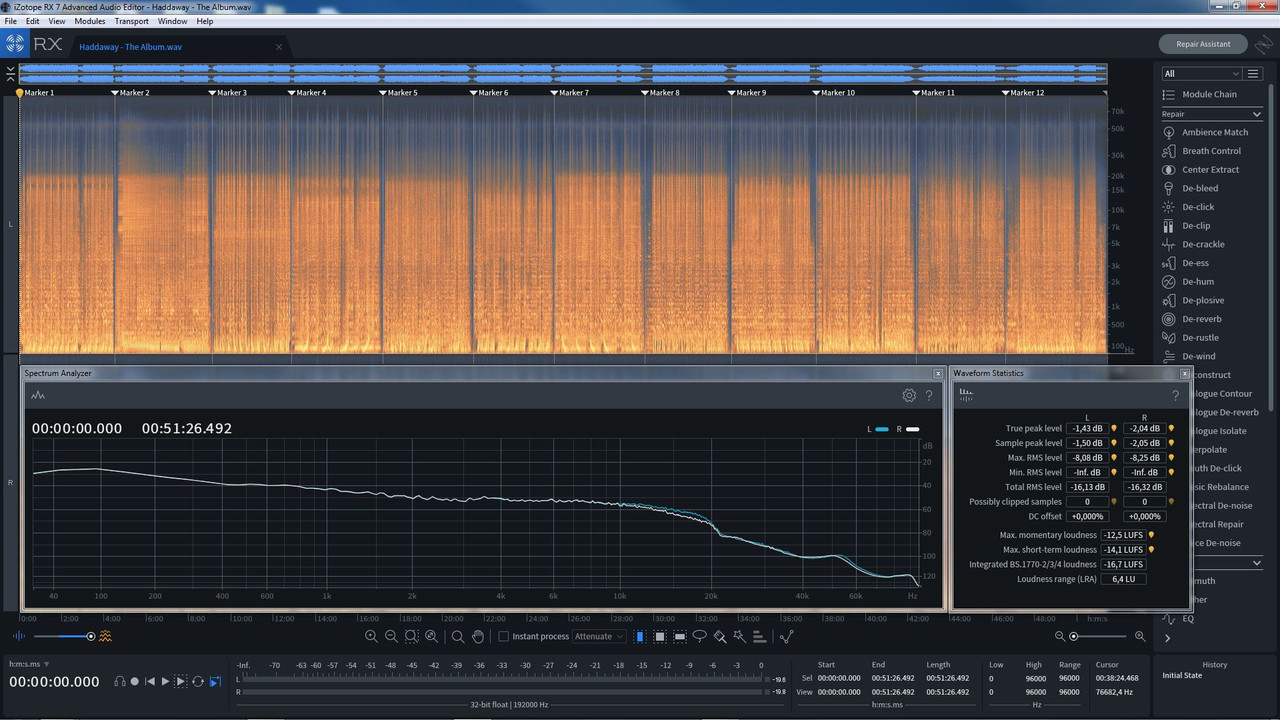
Task: Open the Transport menu
Action: click(x=132, y=21)
